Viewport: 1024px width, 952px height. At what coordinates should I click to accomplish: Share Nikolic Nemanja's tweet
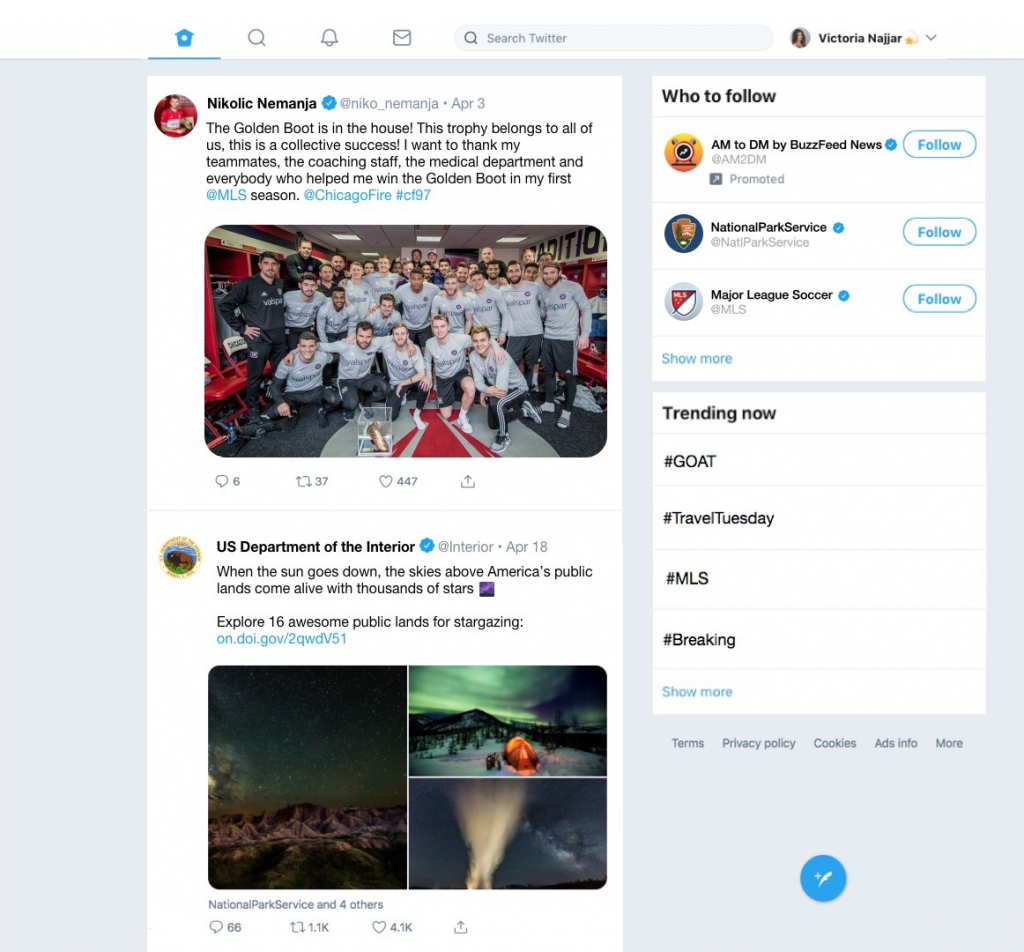coord(468,481)
